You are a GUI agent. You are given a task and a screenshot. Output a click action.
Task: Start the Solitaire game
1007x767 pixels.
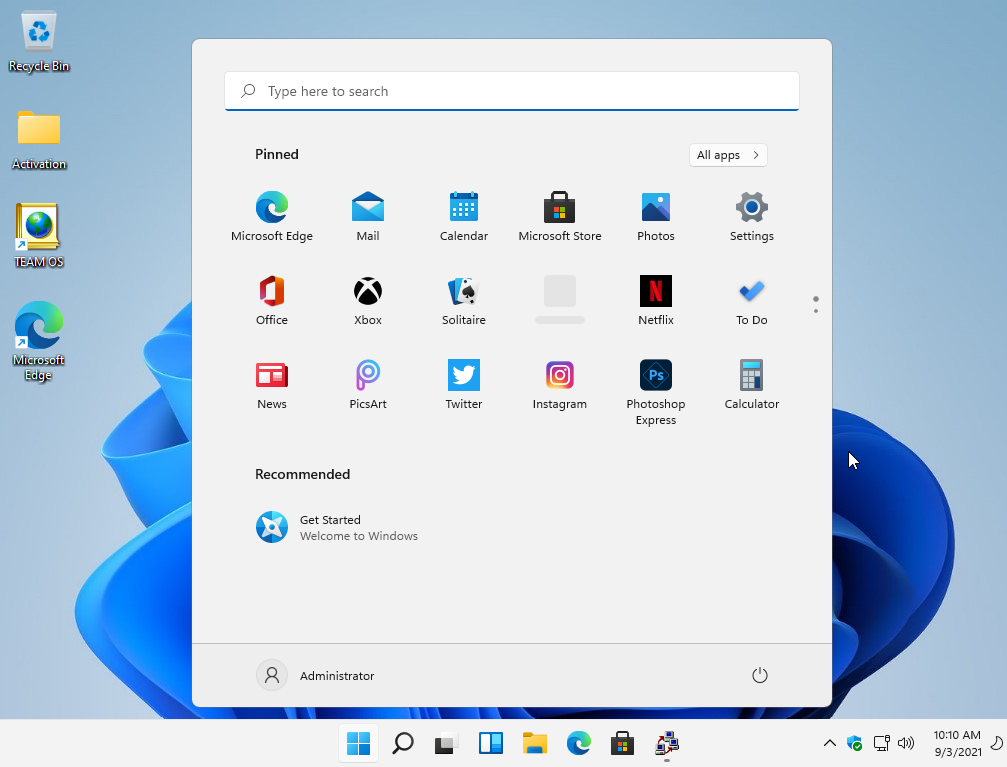[x=464, y=301]
